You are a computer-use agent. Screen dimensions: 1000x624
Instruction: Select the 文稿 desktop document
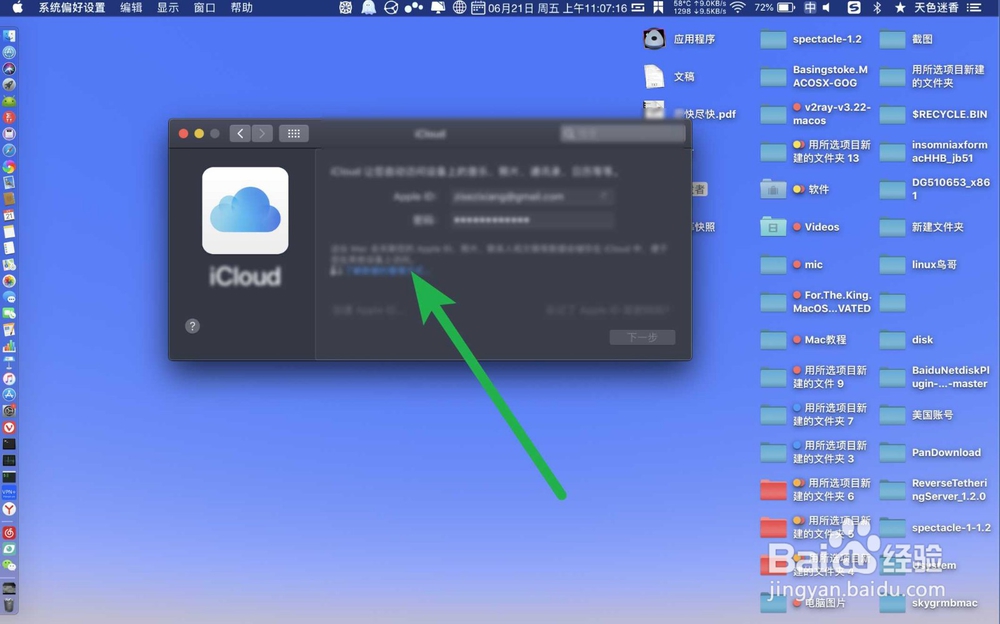(x=669, y=77)
